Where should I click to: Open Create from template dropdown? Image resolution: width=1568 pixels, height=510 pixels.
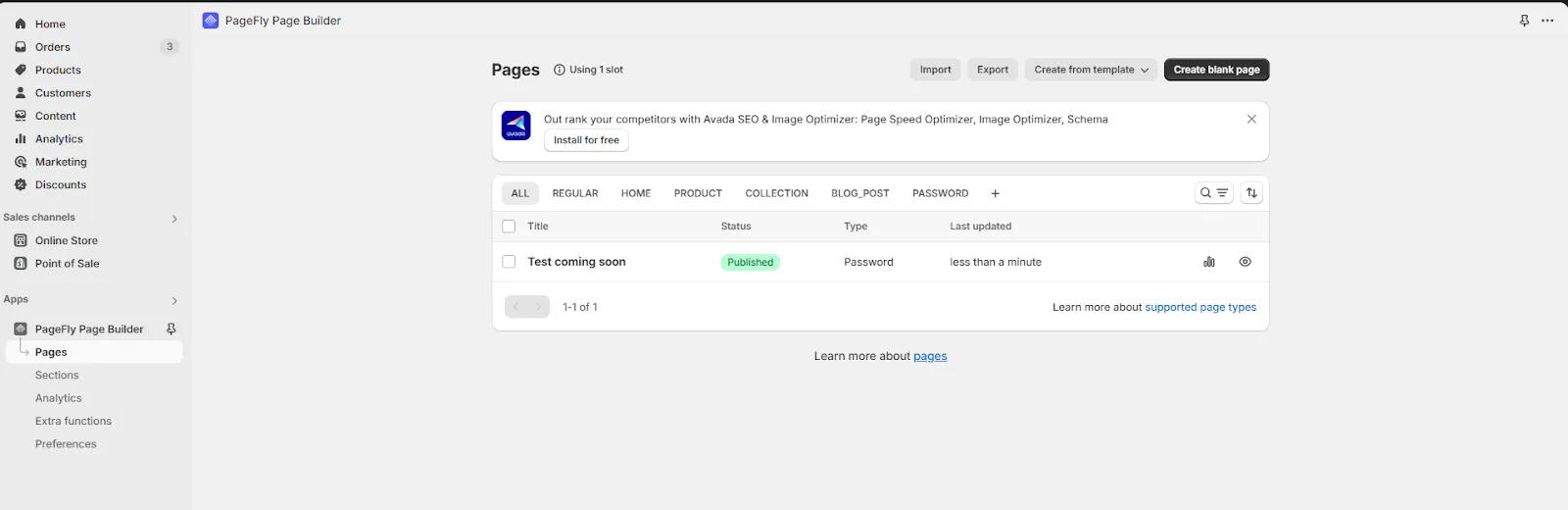click(1091, 70)
